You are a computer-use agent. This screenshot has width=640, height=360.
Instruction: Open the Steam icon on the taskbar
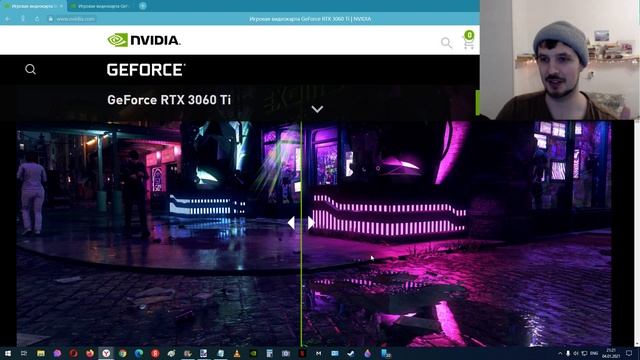tap(351, 353)
